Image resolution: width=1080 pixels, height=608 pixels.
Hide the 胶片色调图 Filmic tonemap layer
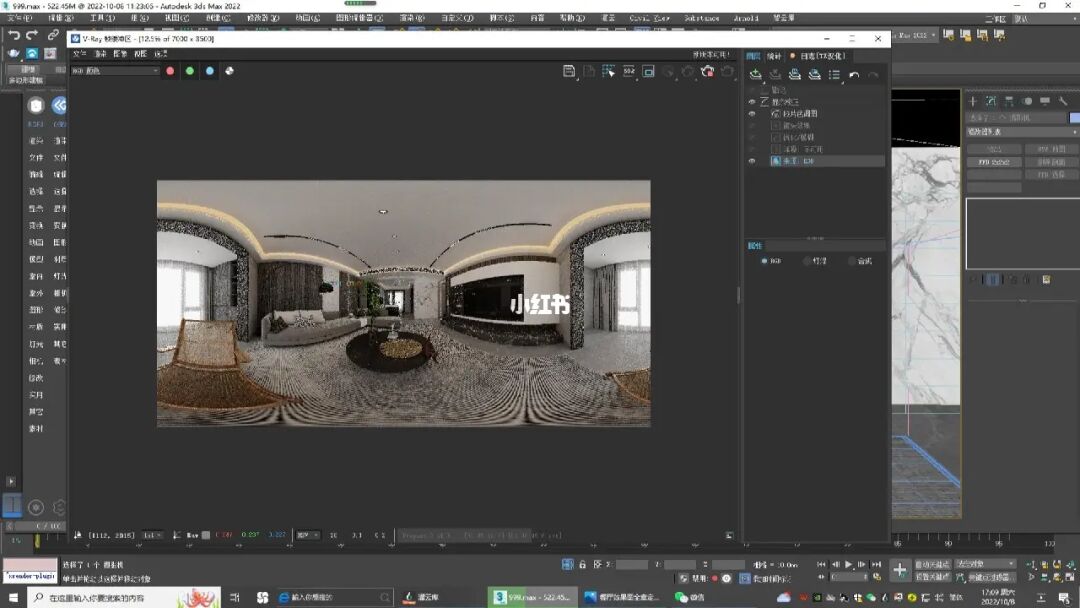(752, 114)
